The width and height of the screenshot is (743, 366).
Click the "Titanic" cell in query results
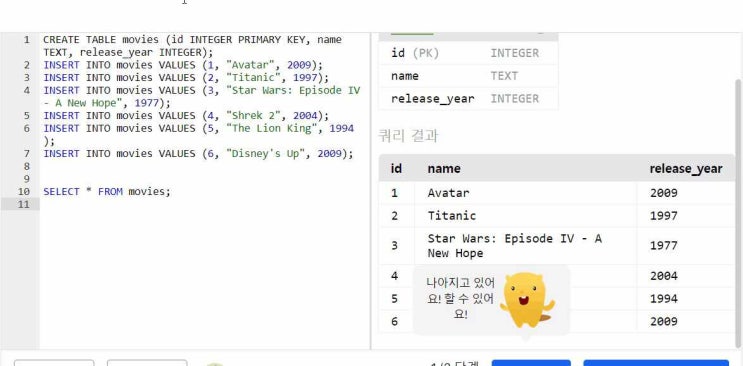526,216
